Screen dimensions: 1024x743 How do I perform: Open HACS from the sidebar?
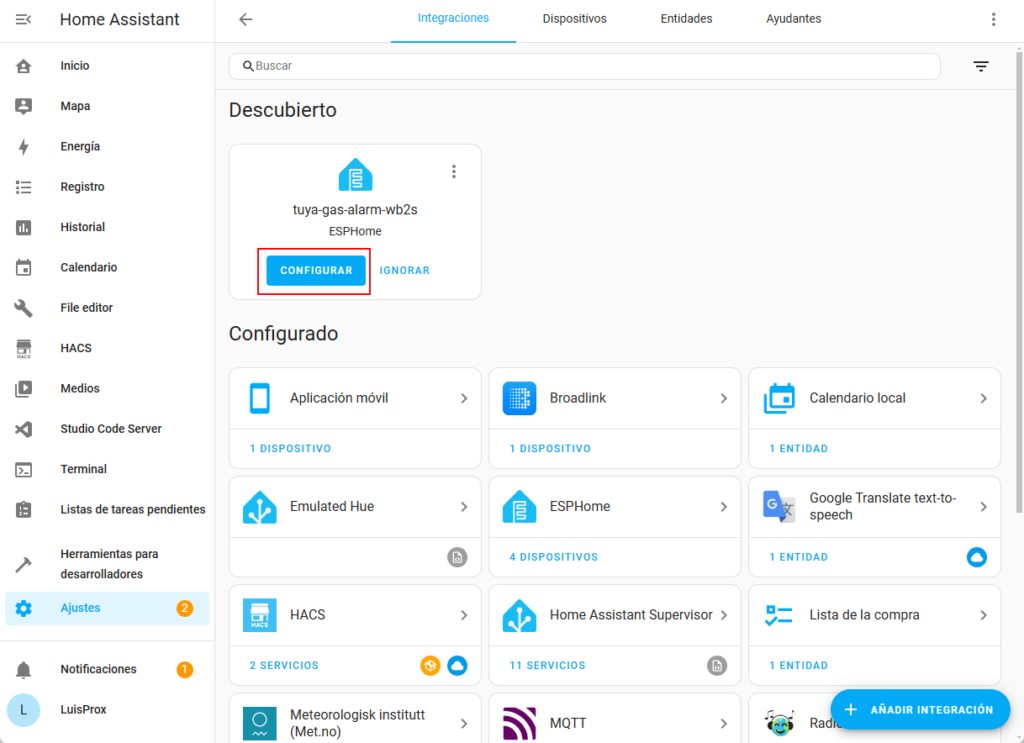point(76,348)
